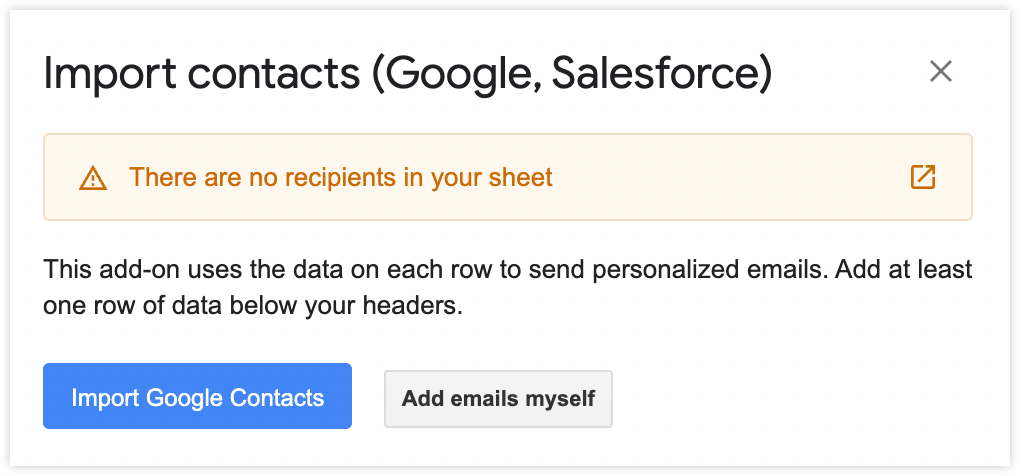The height and width of the screenshot is (476, 1020).
Task: Click the warning triangle icon
Action: tap(93, 179)
